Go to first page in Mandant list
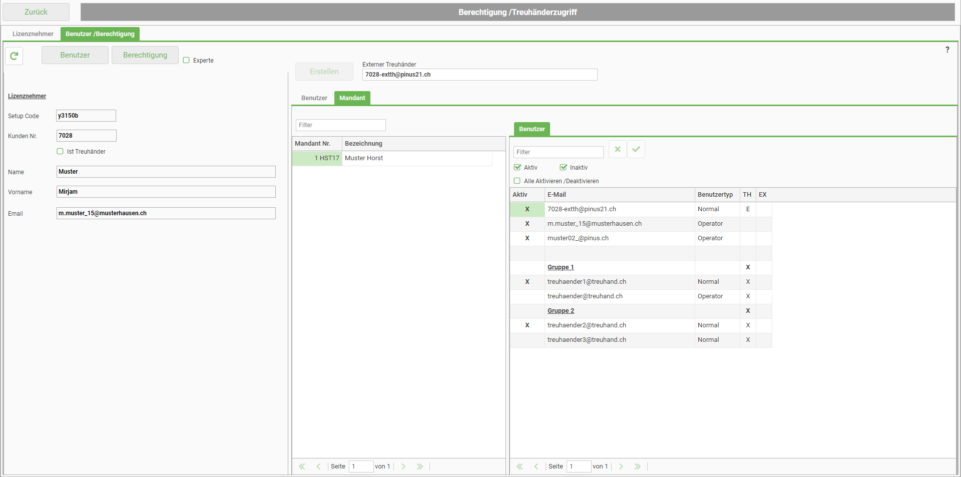This screenshot has width=961, height=477. click(302, 467)
